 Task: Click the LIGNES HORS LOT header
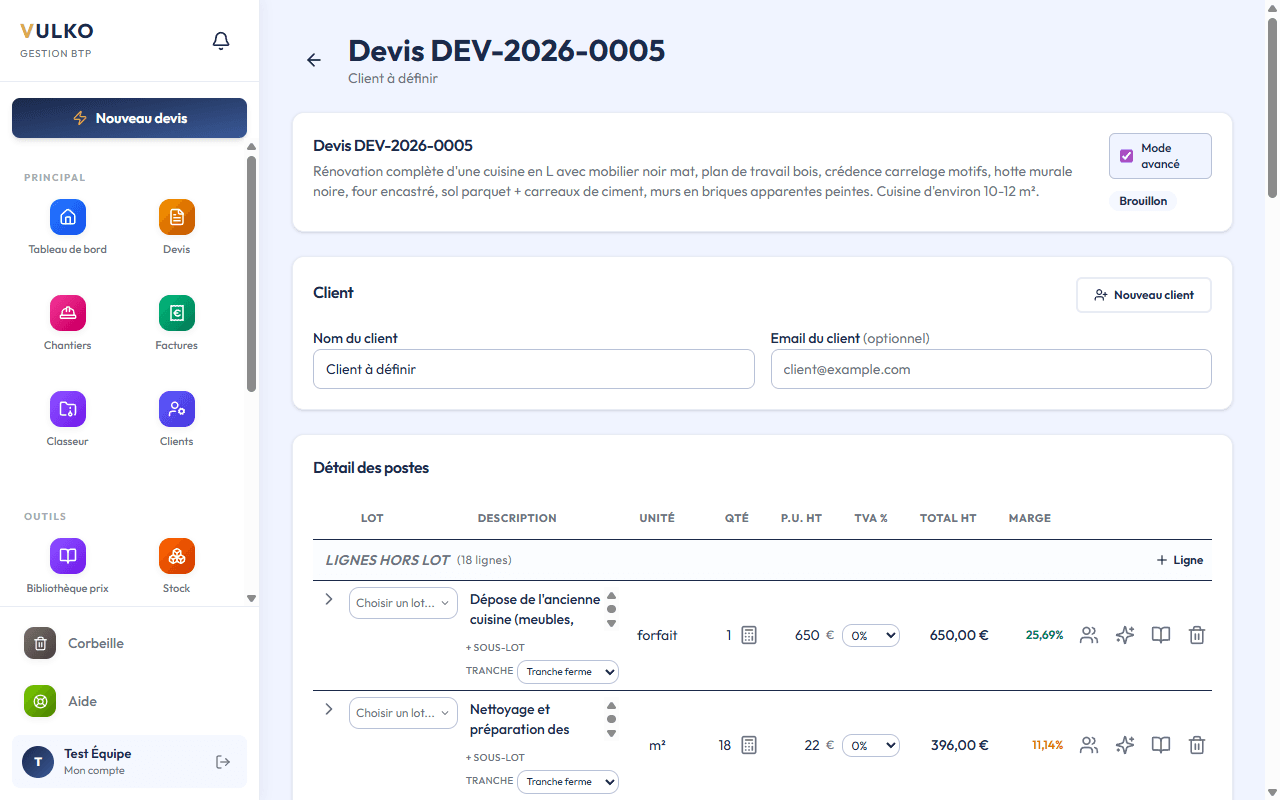coord(388,560)
